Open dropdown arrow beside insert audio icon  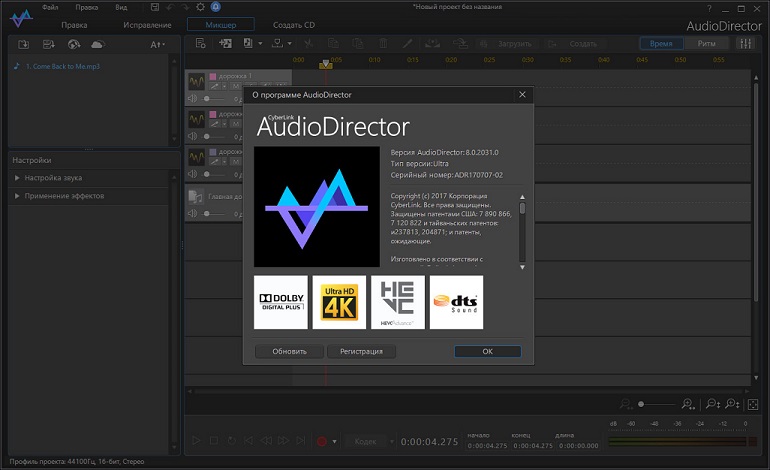point(260,44)
